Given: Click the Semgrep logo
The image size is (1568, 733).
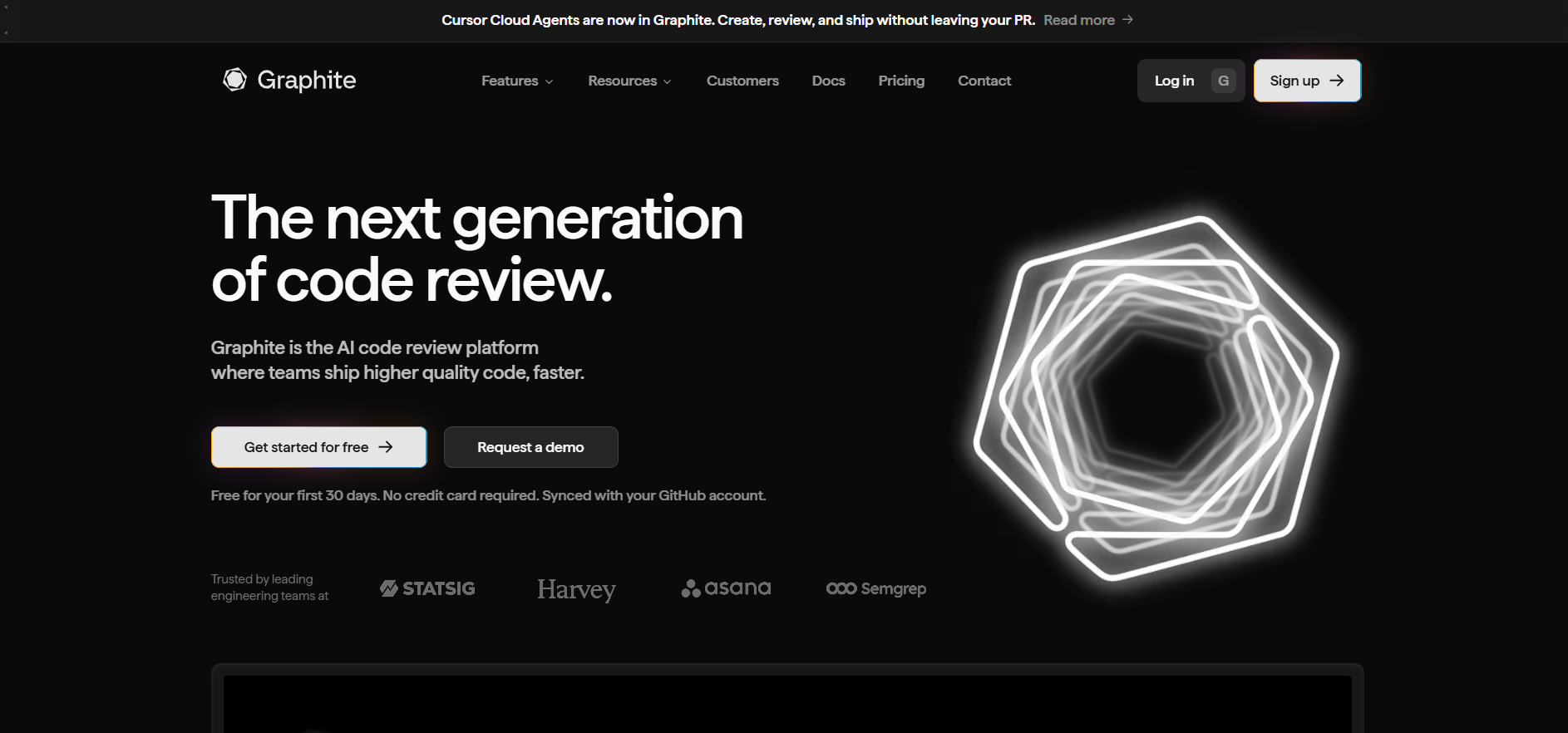Looking at the screenshot, I should pyautogui.click(x=876, y=588).
